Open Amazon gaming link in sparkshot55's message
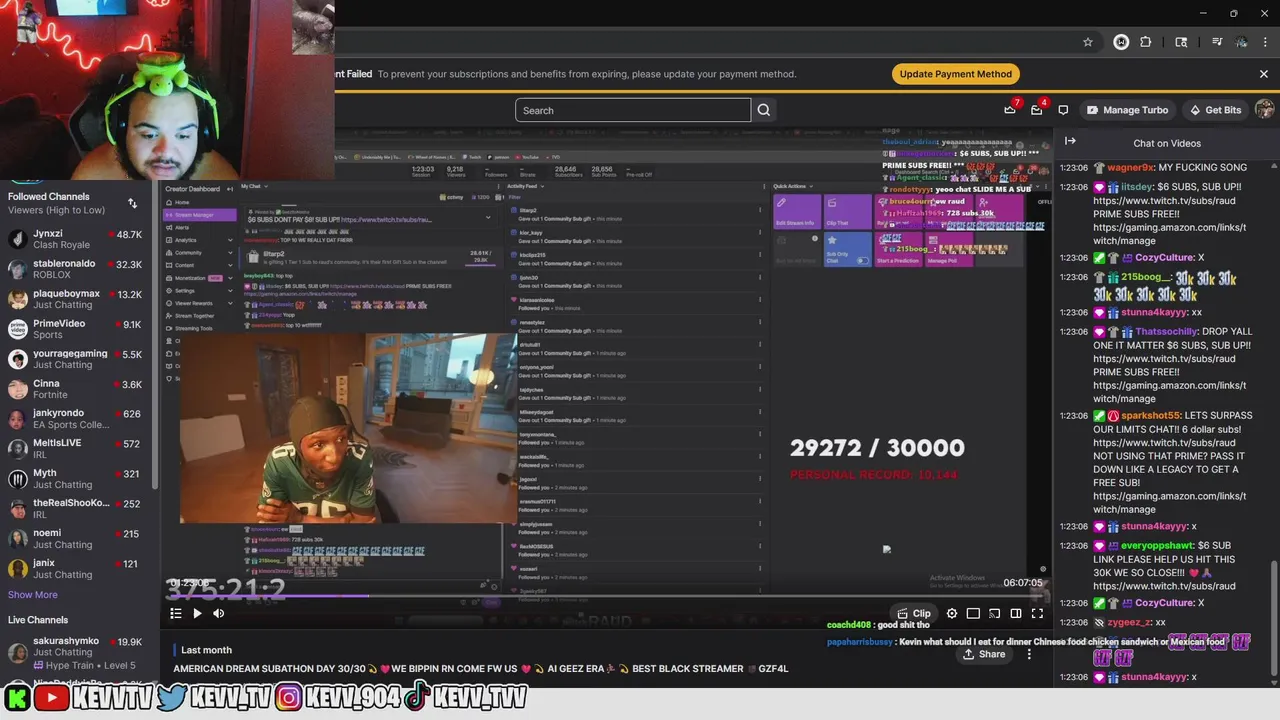This screenshot has height=720, width=1280. point(1169,503)
